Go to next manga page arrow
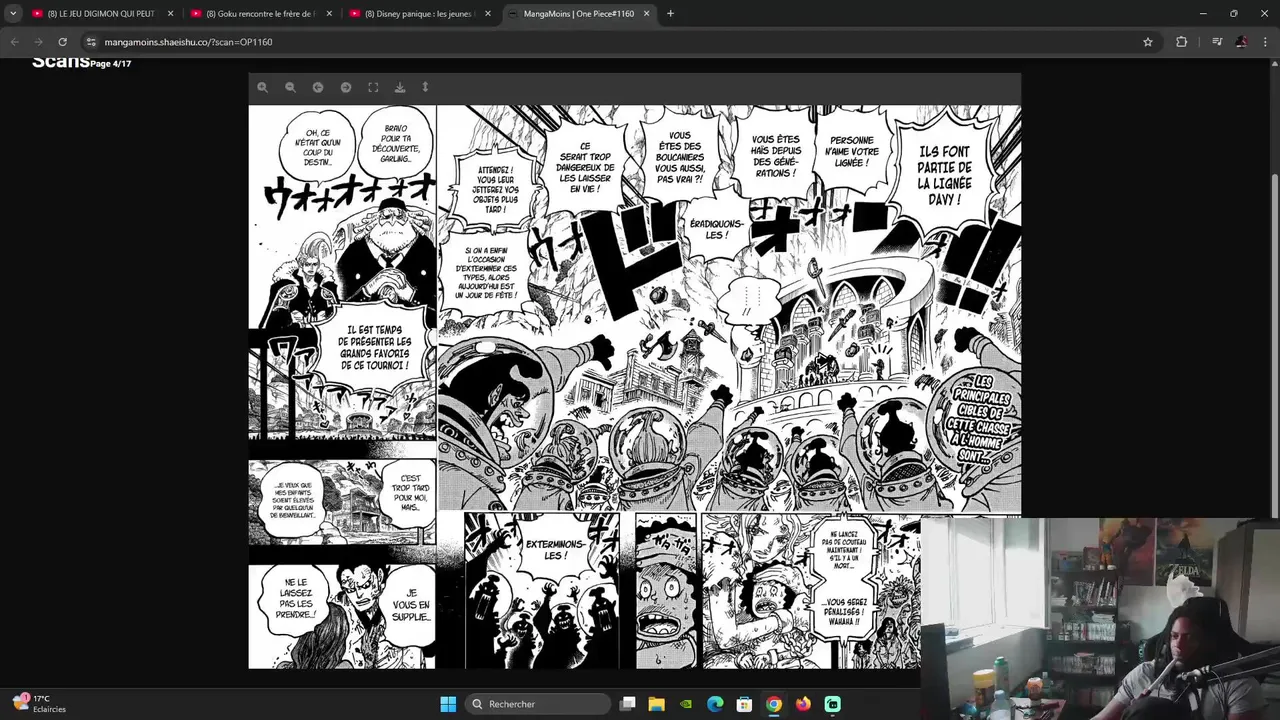The height and width of the screenshot is (720, 1280). point(346,87)
